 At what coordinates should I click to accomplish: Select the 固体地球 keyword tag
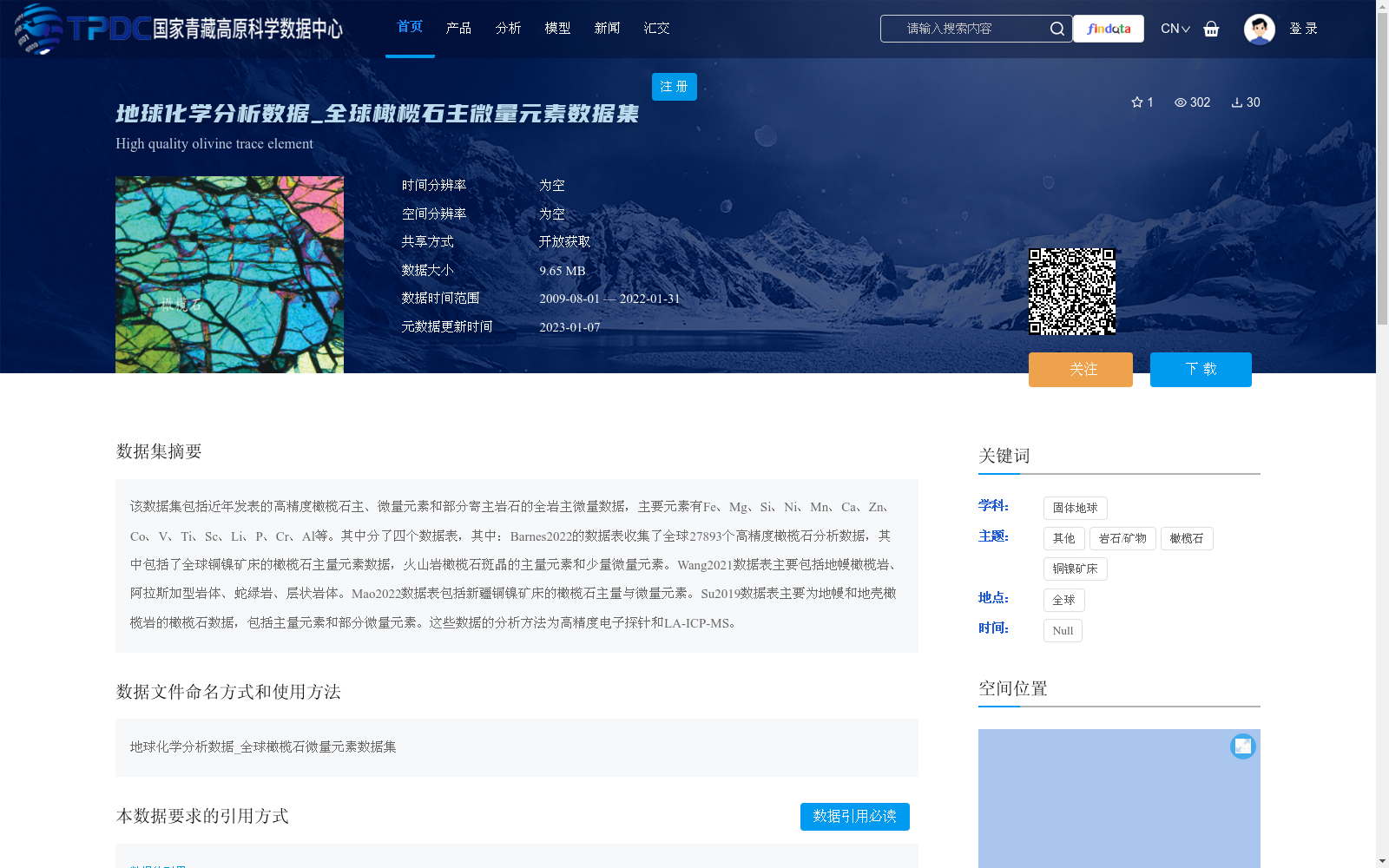coord(1076,508)
